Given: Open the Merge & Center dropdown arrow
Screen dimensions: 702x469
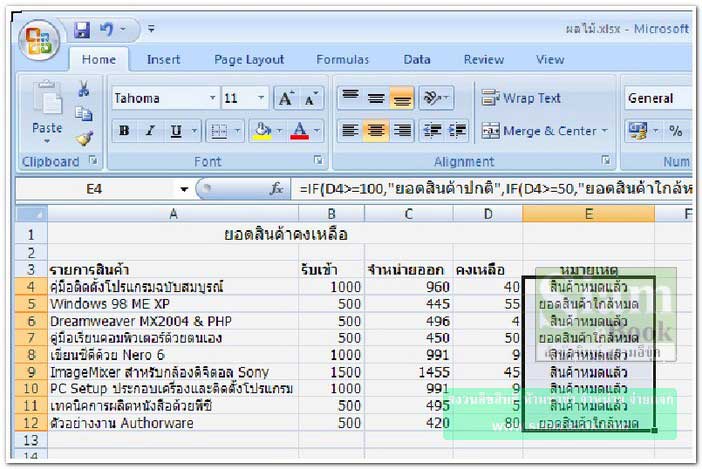Looking at the screenshot, I should tap(604, 131).
